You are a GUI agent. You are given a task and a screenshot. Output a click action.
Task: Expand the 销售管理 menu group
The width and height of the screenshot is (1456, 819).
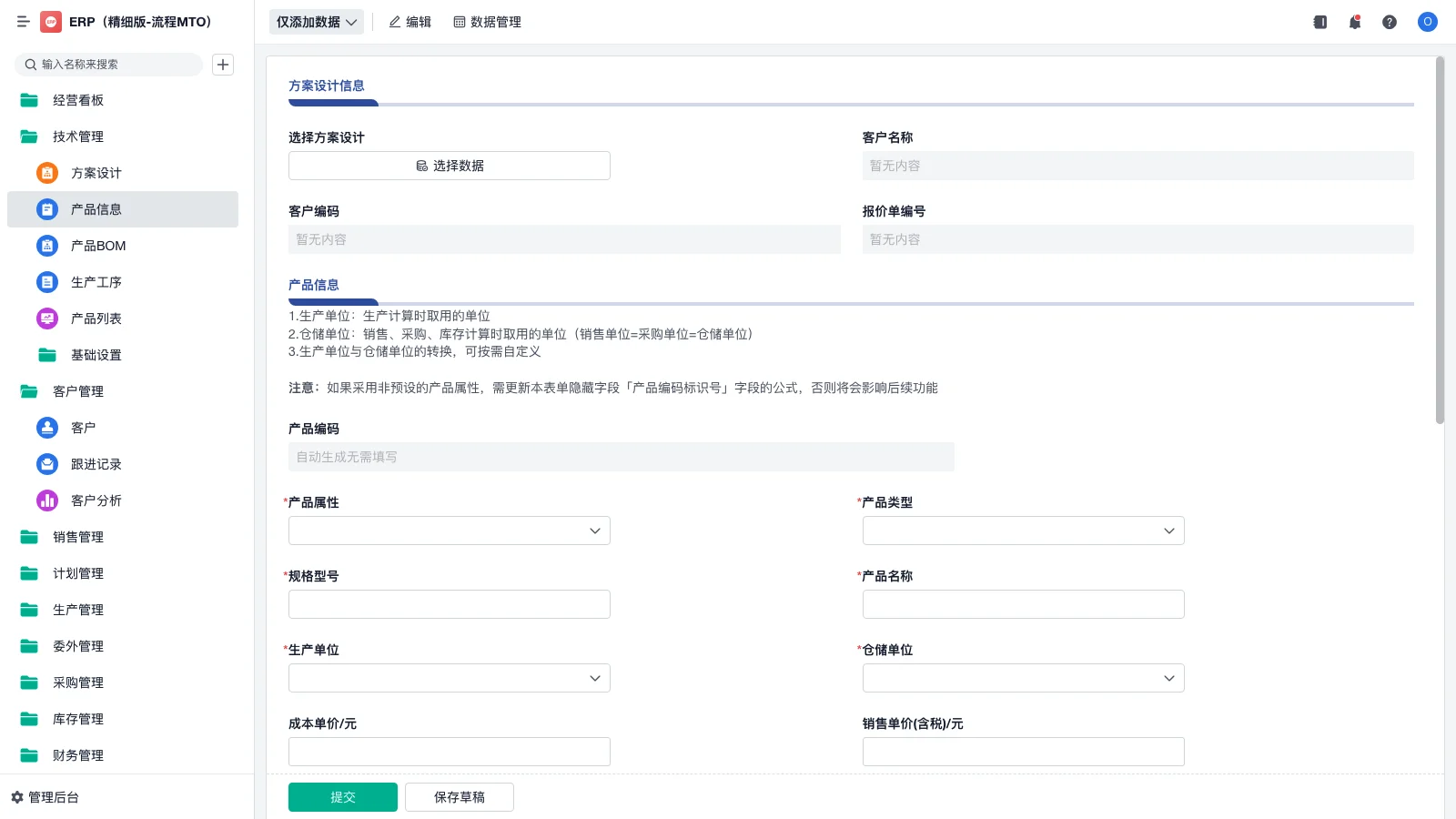[x=78, y=537]
